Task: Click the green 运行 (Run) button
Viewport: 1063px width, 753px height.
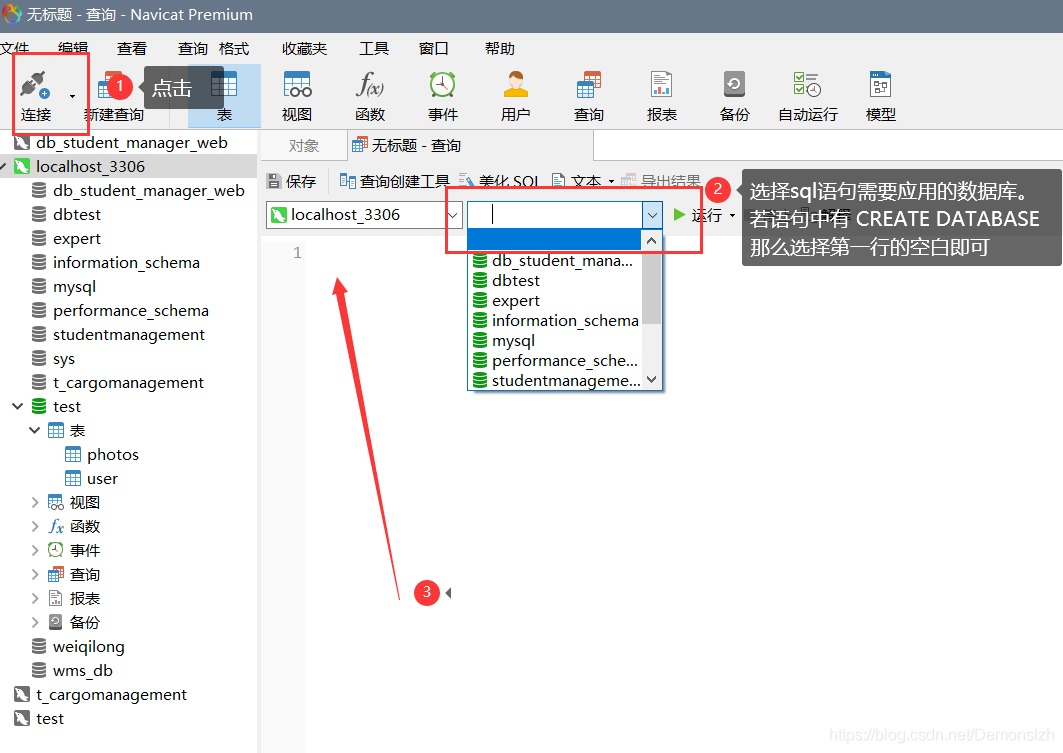Action: tap(698, 216)
